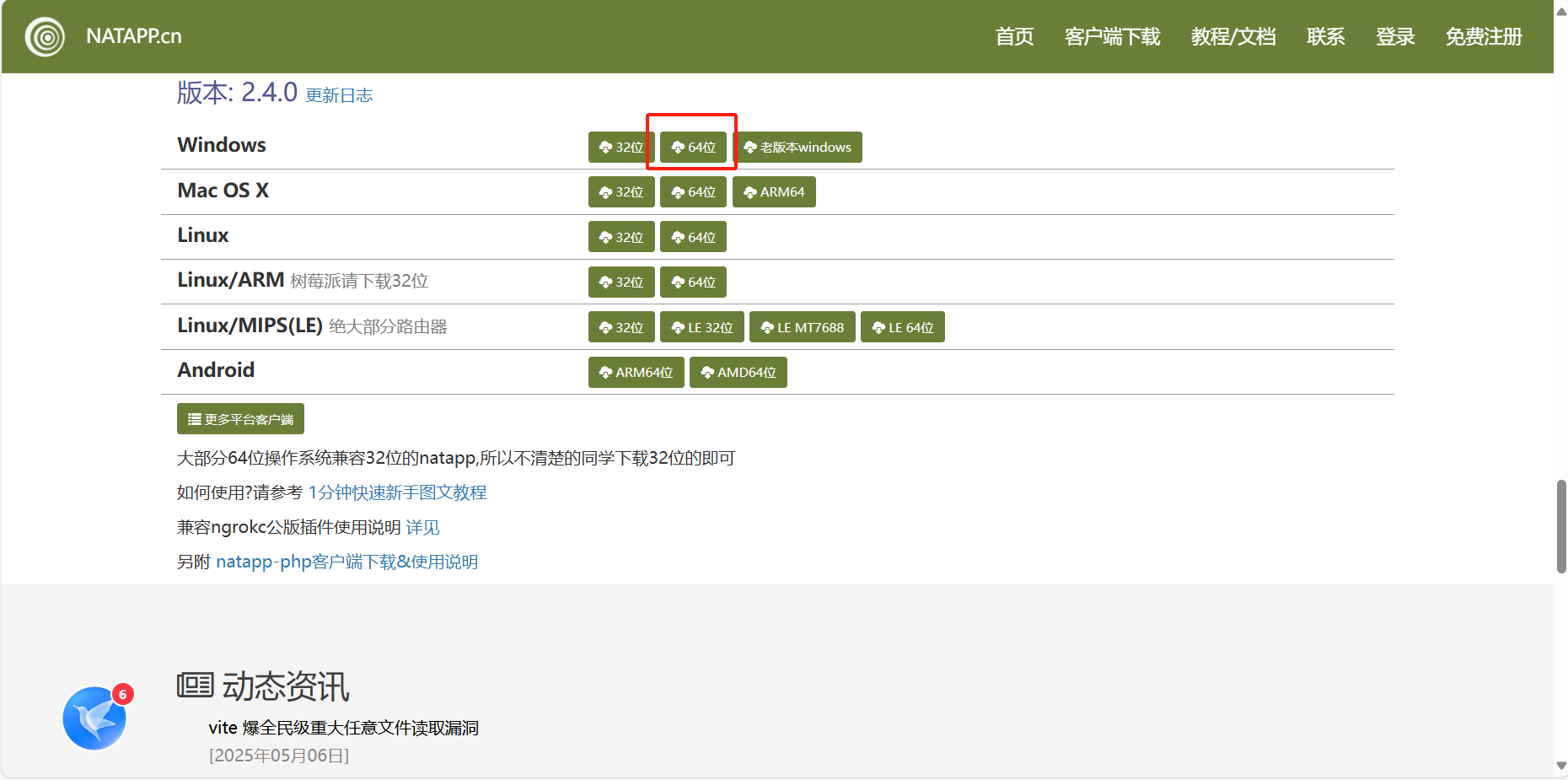Download Linux/MIPS LE 32位 client

pos(702,327)
